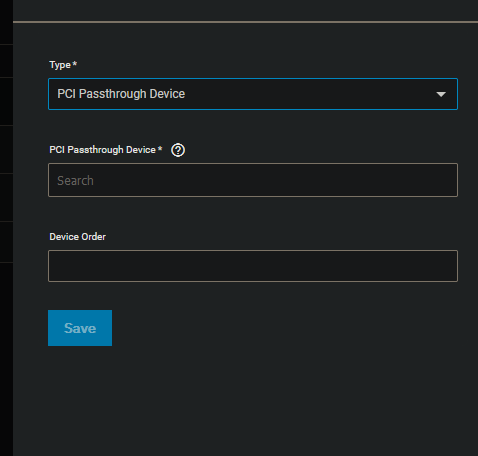Click the asterisk after PCI Passthrough Device label

[160, 148]
